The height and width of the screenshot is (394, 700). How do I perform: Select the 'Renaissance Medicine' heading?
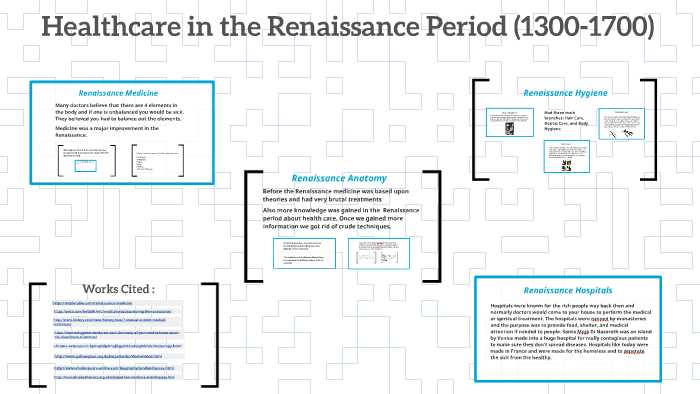pos(118,93)
